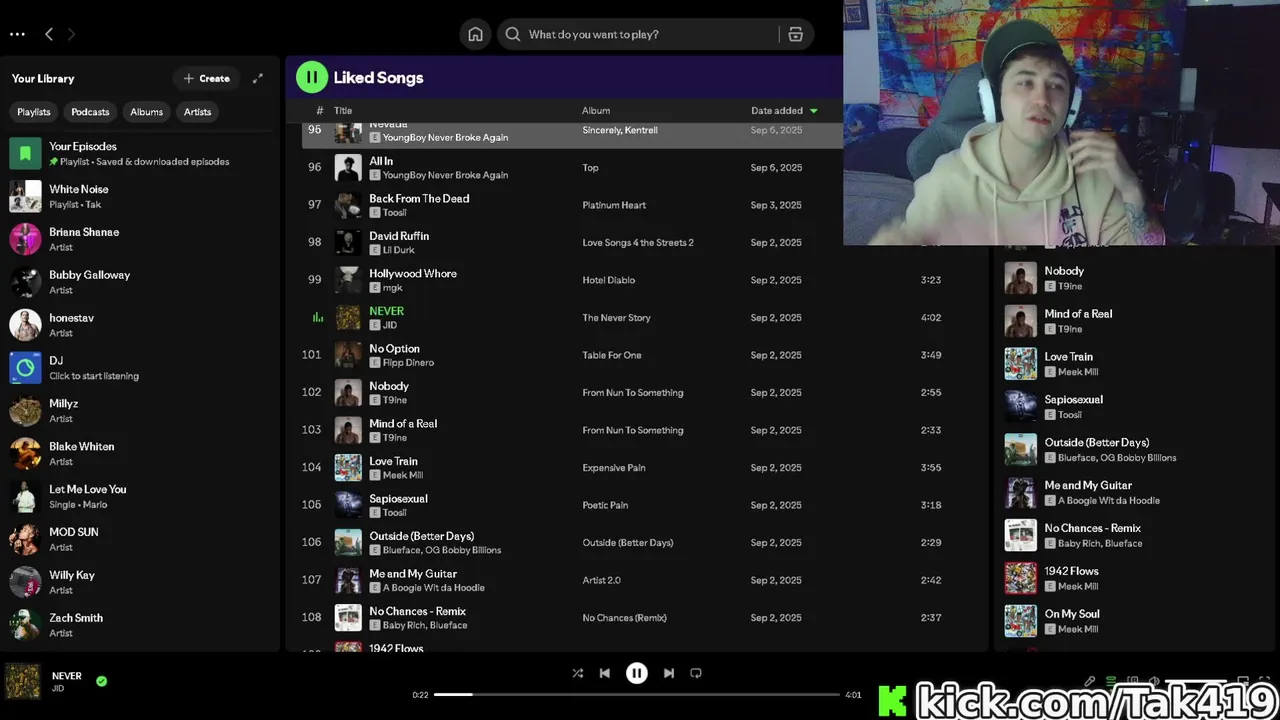Select No Chances - Remix in main list
This screenshot has width=1280, height=720.
click(x=417, y=611)
